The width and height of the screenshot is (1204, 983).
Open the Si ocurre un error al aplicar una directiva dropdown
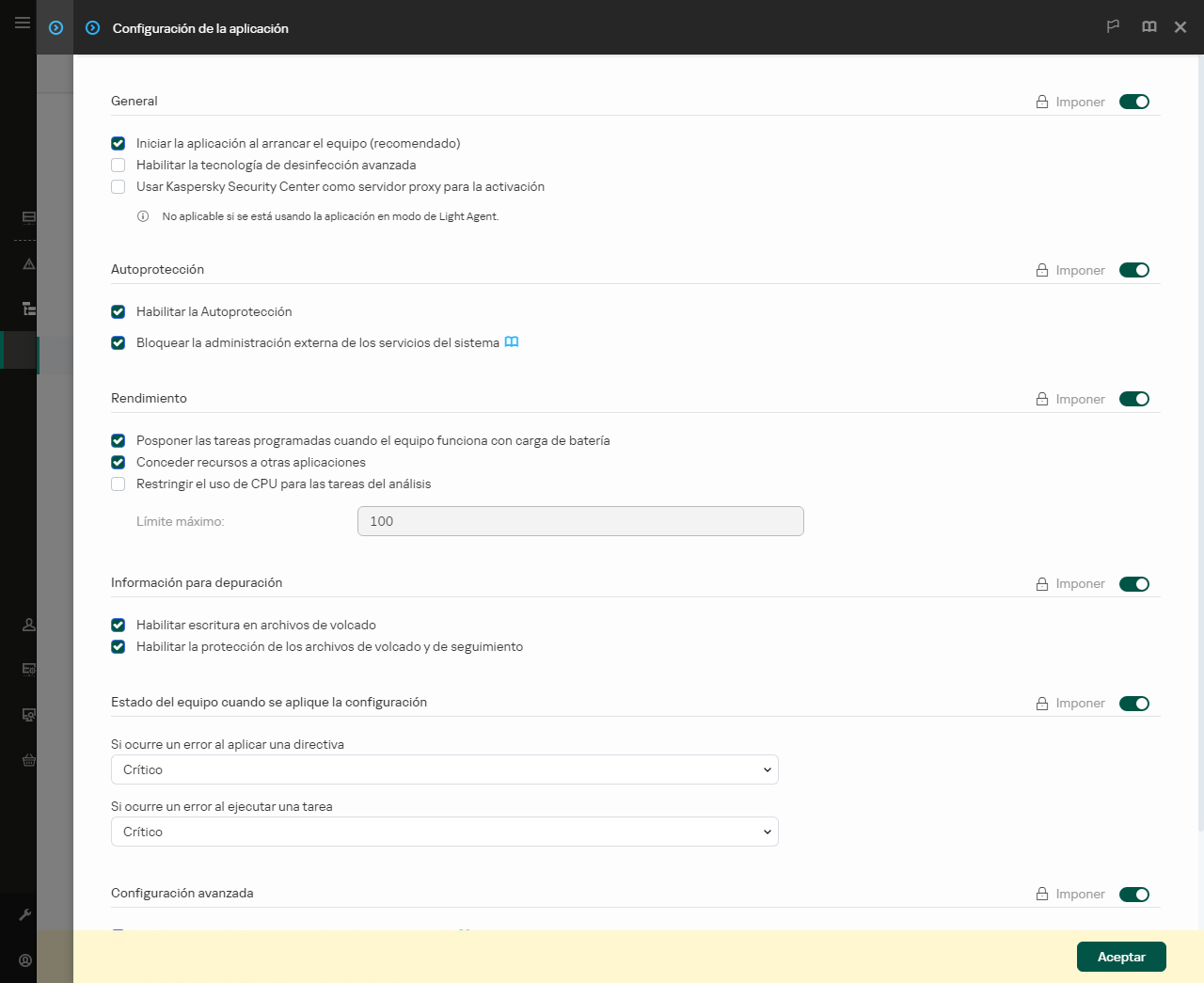[444, 769]
